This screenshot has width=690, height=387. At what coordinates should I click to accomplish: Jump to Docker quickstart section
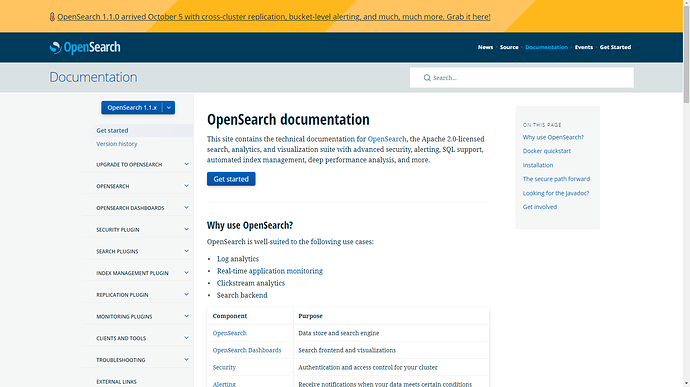547,151
